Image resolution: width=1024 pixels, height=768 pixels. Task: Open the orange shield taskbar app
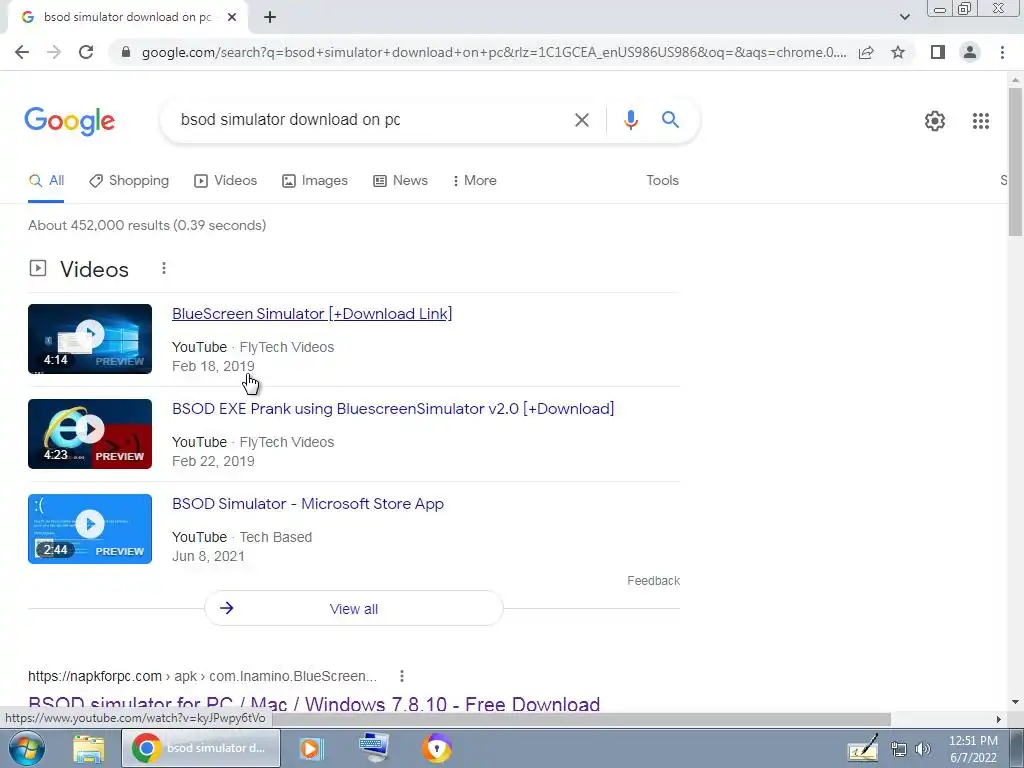point(437,748)
